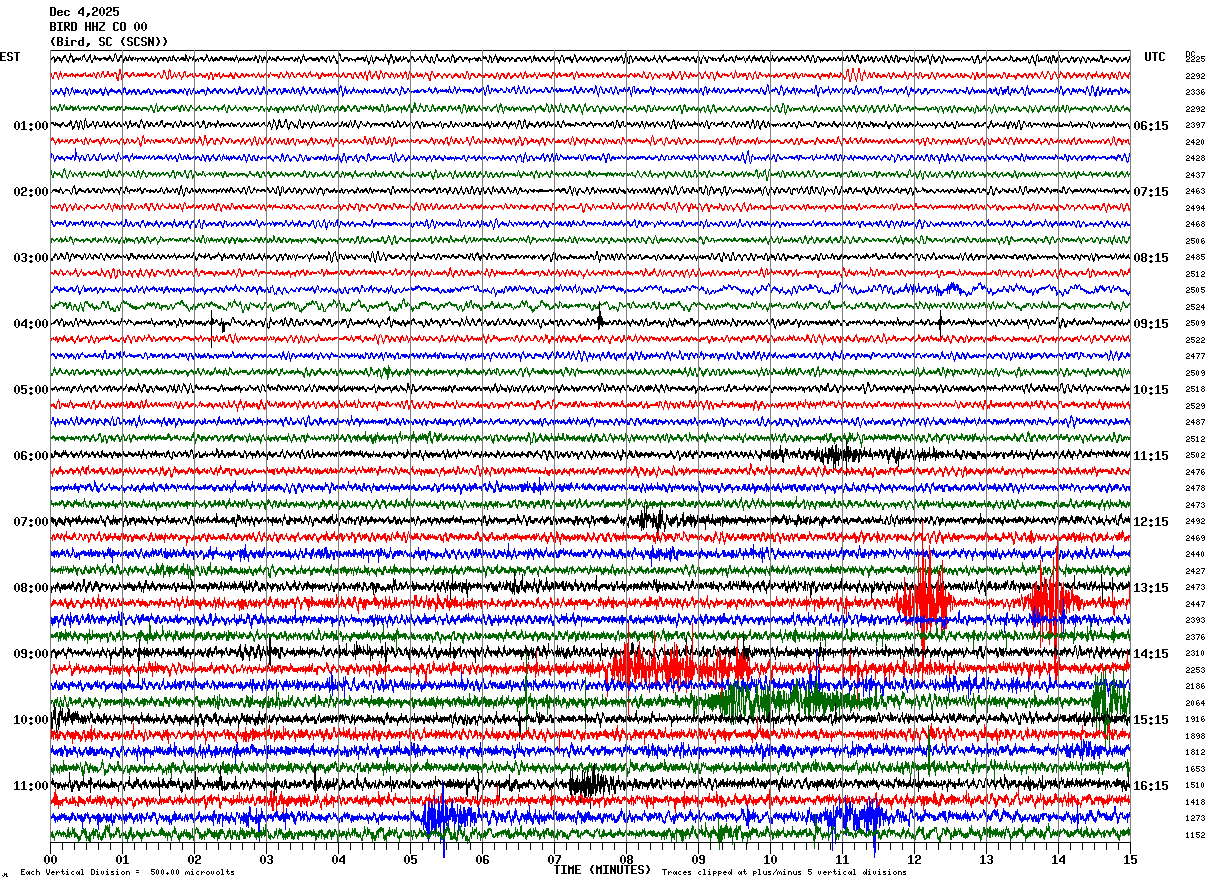Select the 02:00 EST row label

point(31,192)
